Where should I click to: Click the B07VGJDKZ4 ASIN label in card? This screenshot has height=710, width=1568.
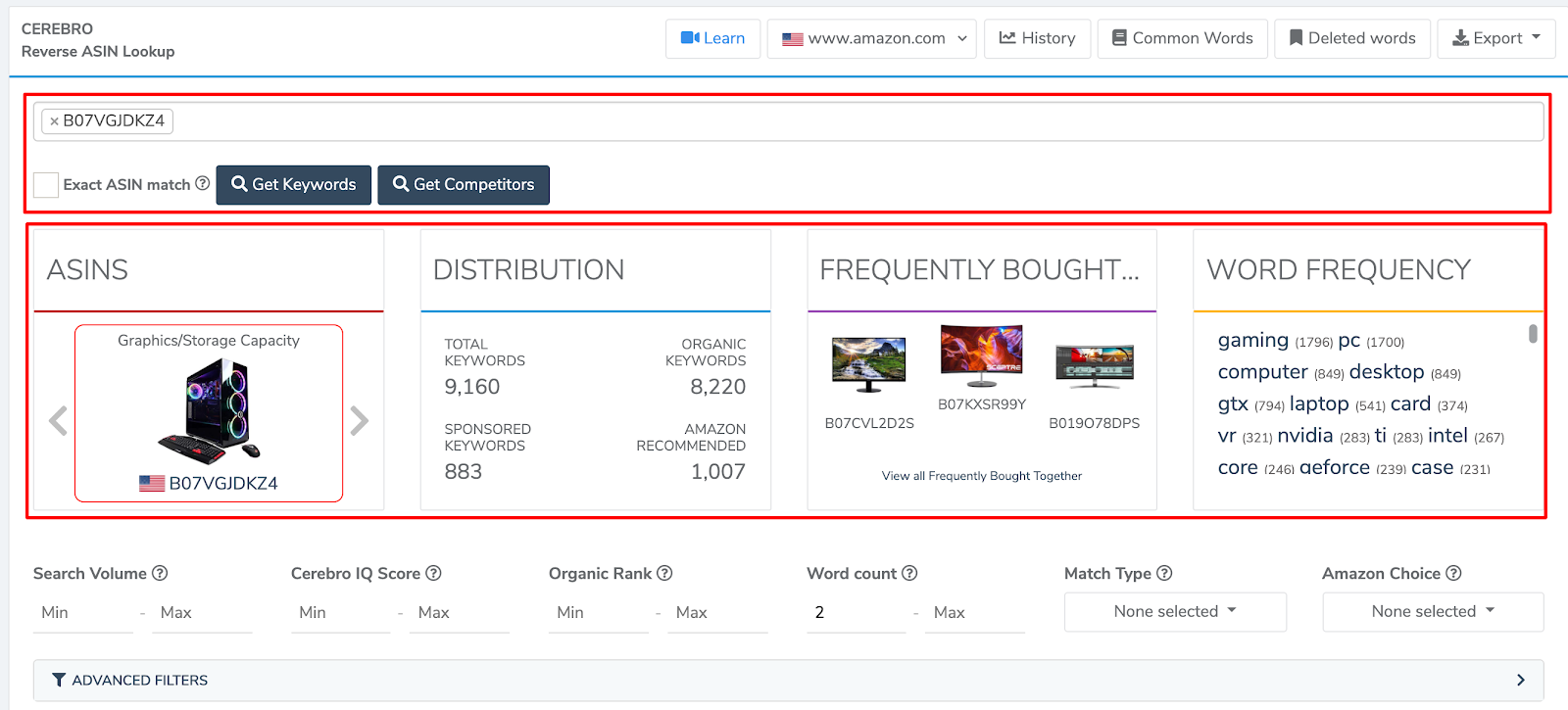tap(222, 483)
